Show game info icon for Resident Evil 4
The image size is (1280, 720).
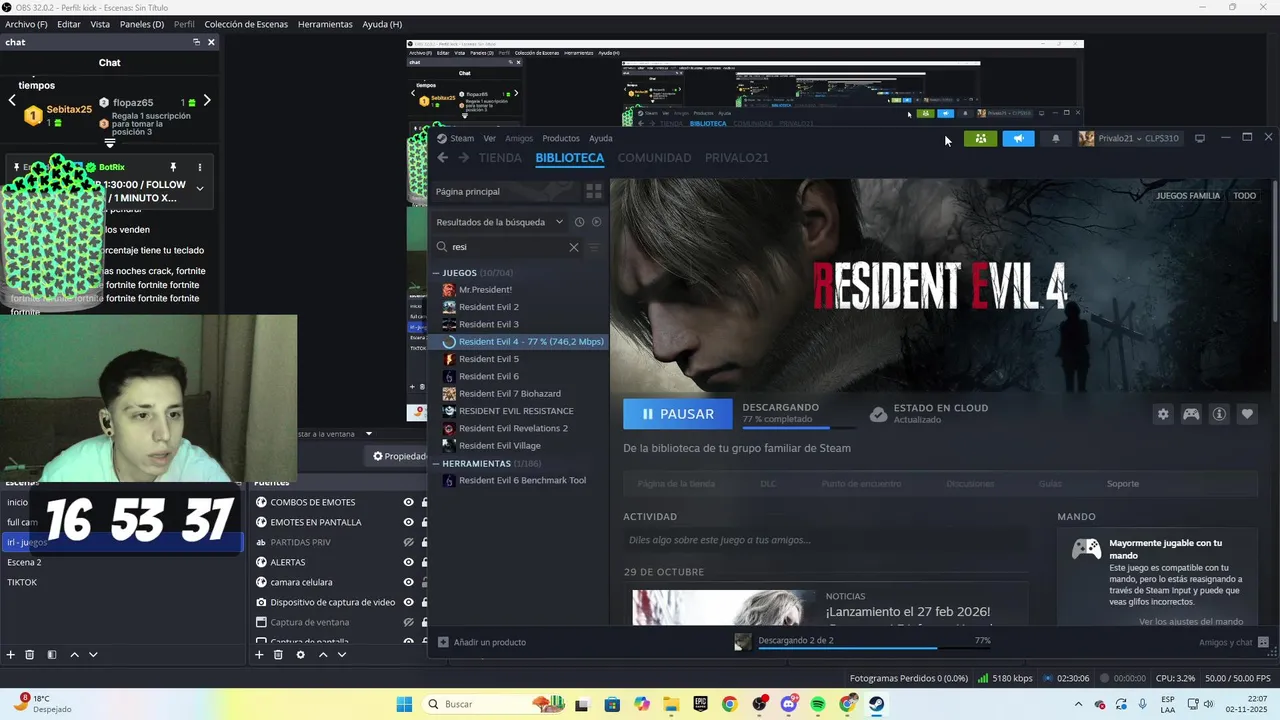point(1219,414)
